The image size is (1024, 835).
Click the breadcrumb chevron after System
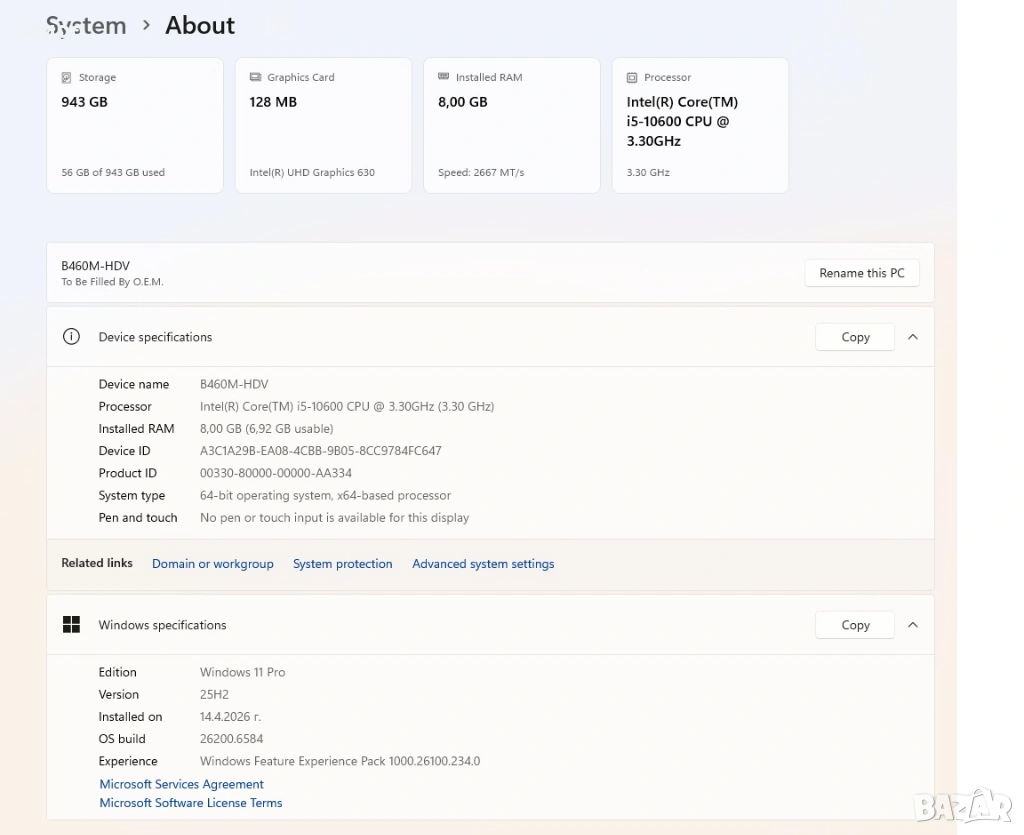[x=146, y=26]
